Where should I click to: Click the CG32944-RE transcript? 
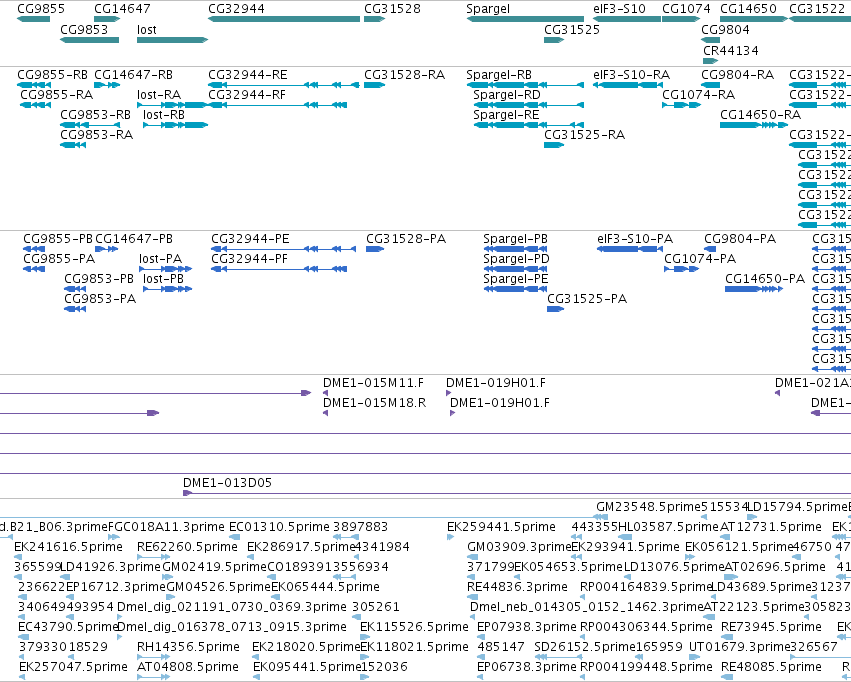tap(284, 85)
